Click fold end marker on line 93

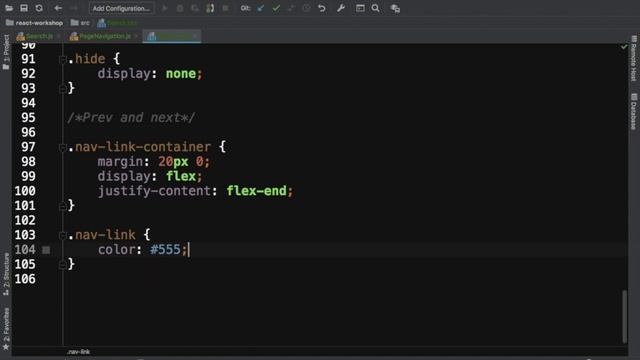tap(62, 89)
